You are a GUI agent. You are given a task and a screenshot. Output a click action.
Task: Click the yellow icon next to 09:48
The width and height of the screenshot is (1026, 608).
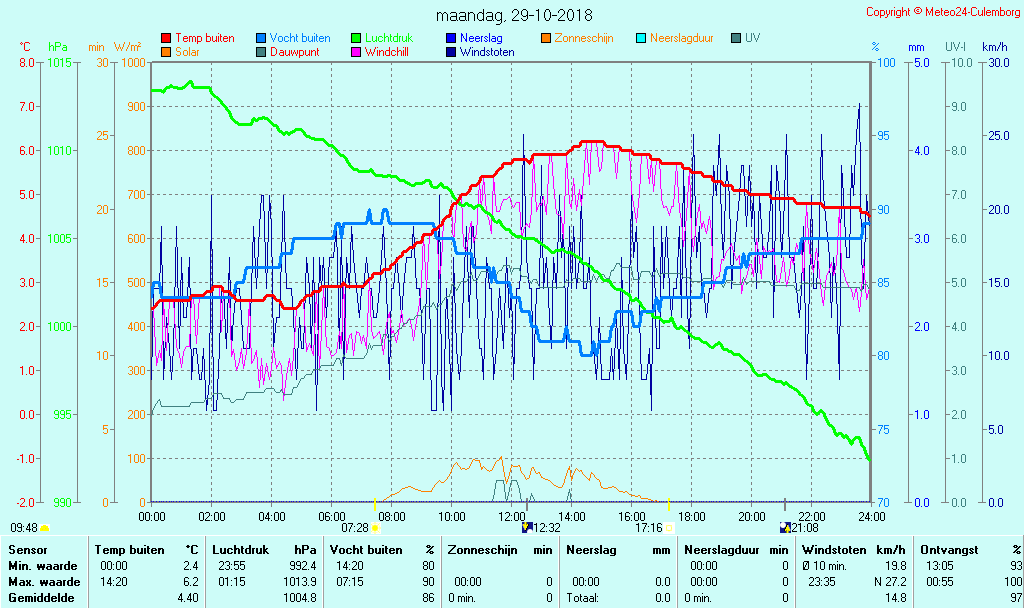45,527
